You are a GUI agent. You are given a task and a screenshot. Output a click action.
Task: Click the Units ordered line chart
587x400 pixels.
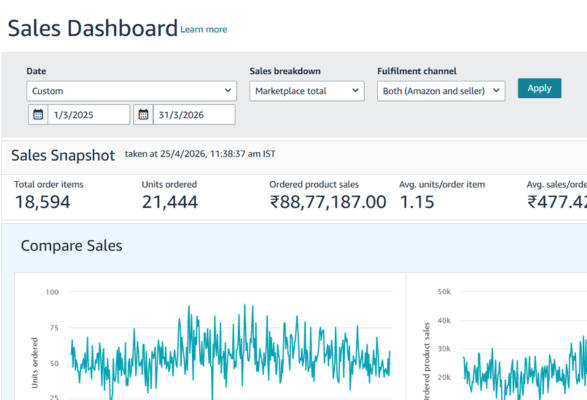pos(230,352)
